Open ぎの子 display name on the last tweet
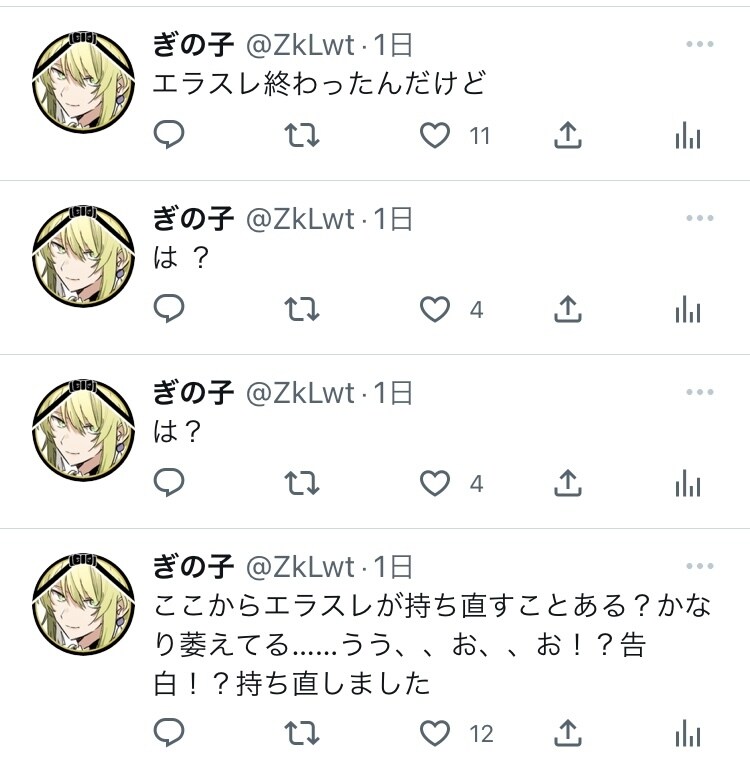This screenshot has height=777, width=750. tap(193, 566)
